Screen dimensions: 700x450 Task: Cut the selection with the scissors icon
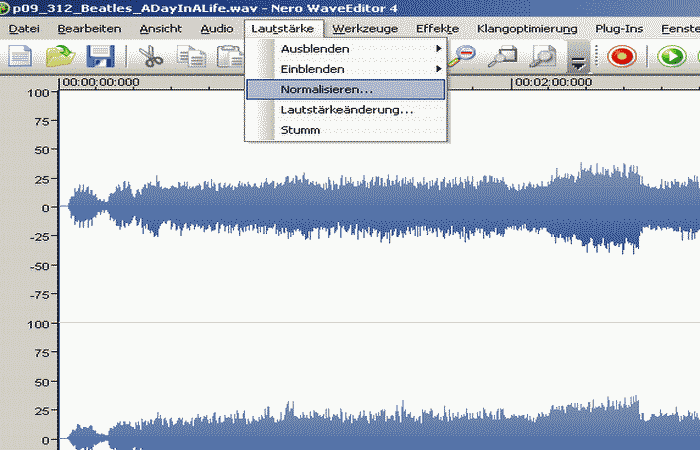pos(151,57)
